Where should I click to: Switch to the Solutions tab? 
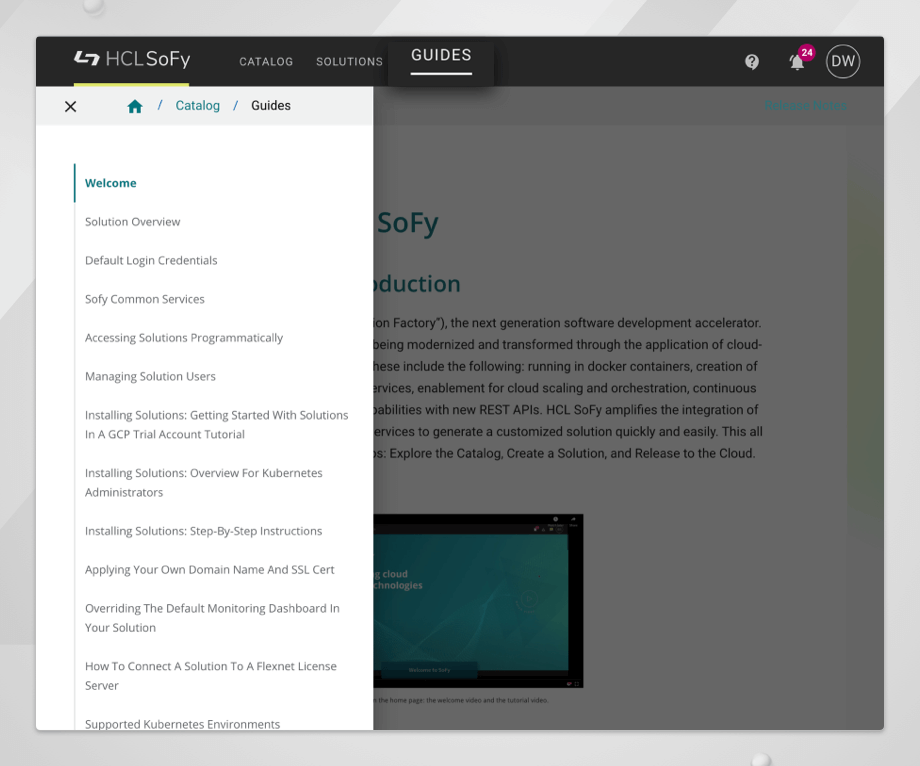[x=349, y=62]
